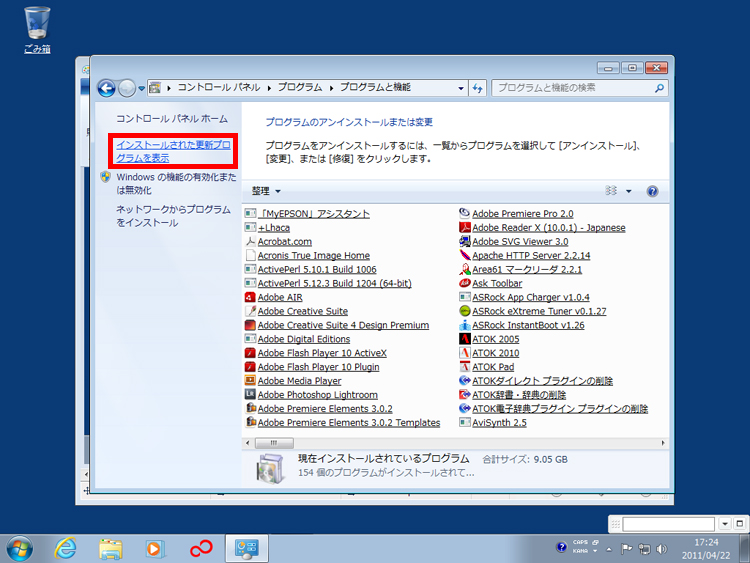
Task: Click the blue help icon
Action: pos(652,191)
